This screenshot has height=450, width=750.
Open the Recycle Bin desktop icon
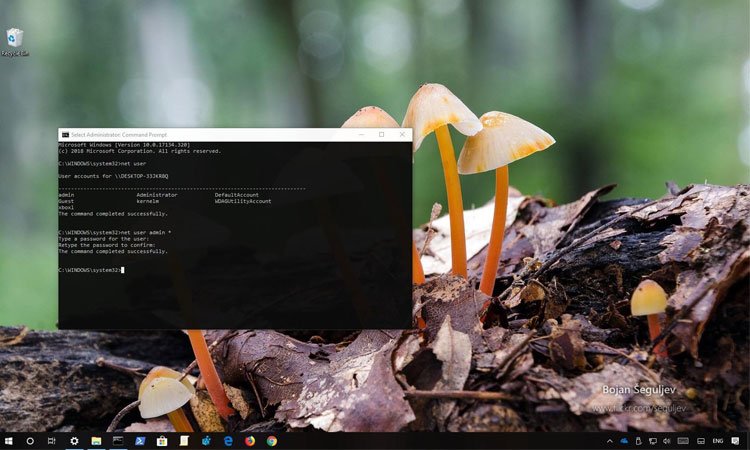[x=14, y=41]
